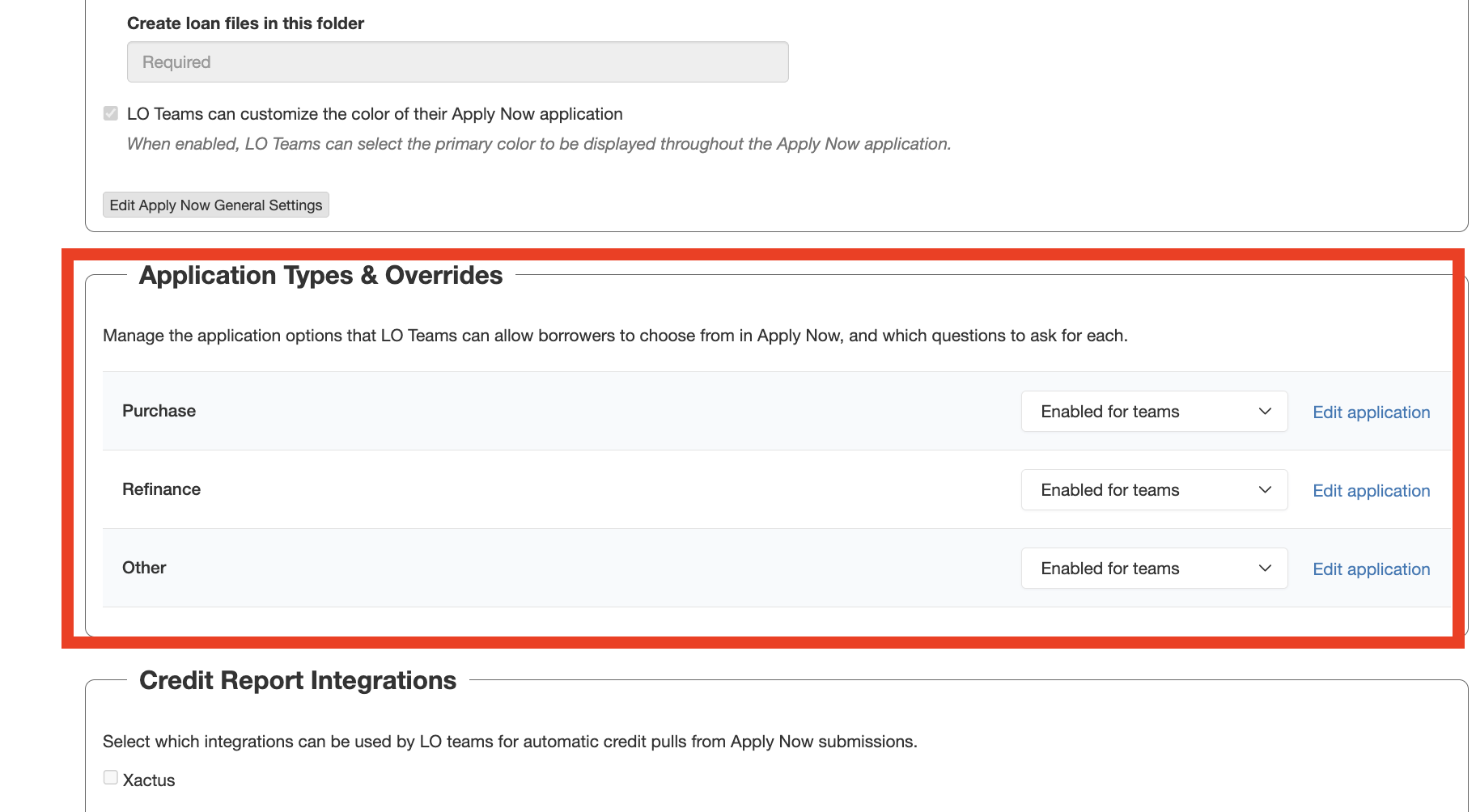Click the Credit Report Integrations heading

click(298, 681)
